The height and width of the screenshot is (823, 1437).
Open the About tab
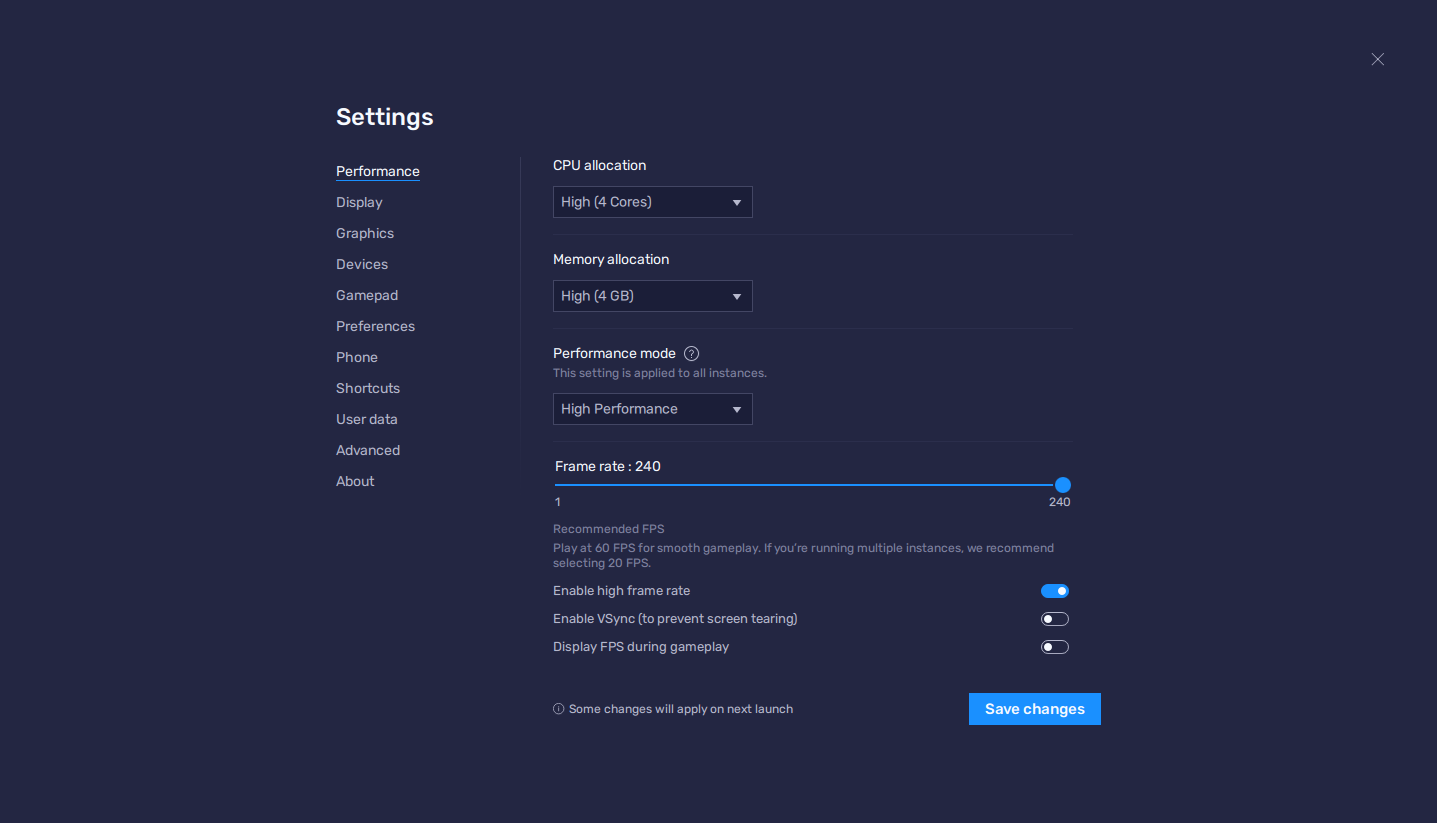(x=355, y=481)
